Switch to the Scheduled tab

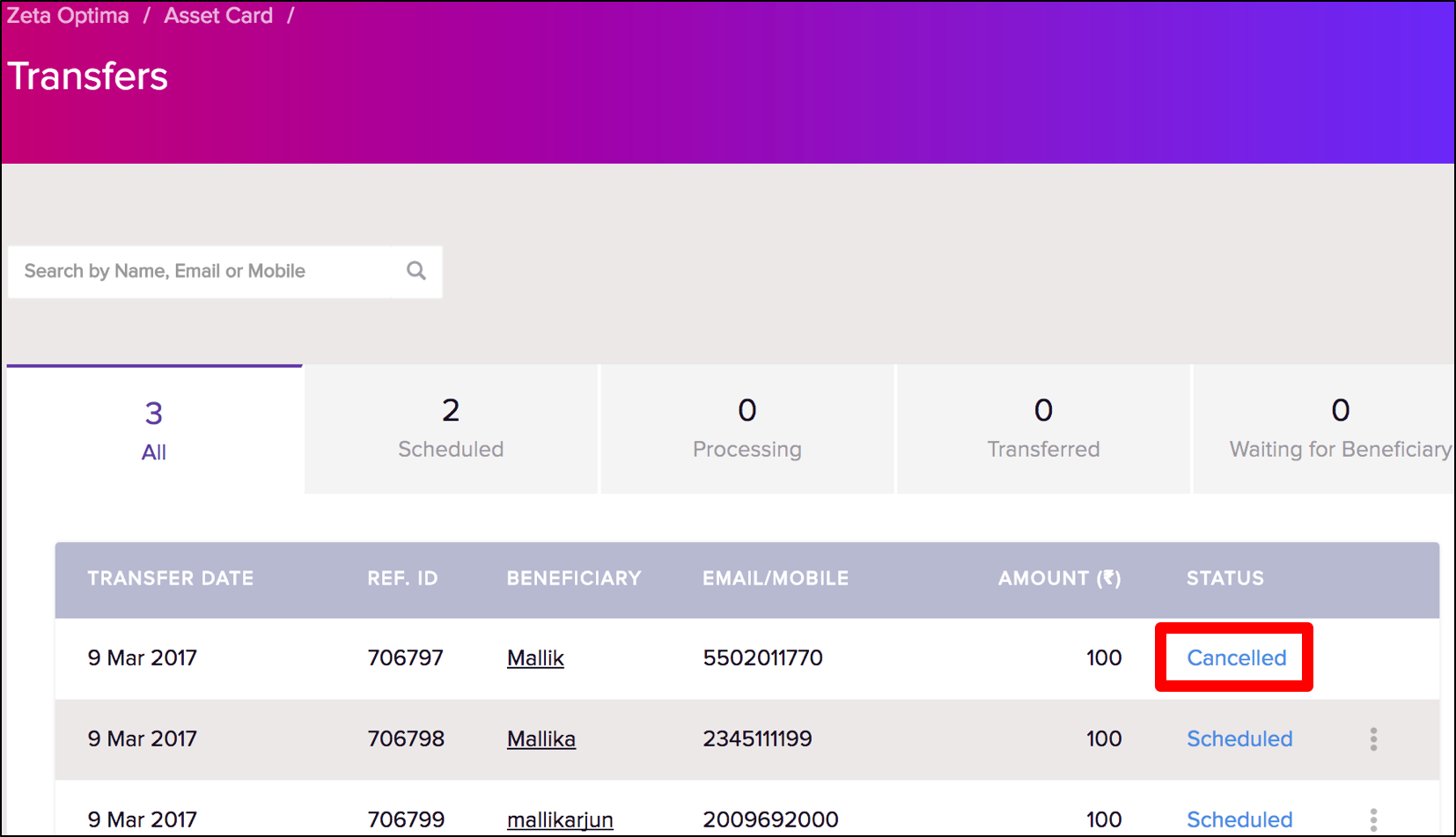pos(451,430)
